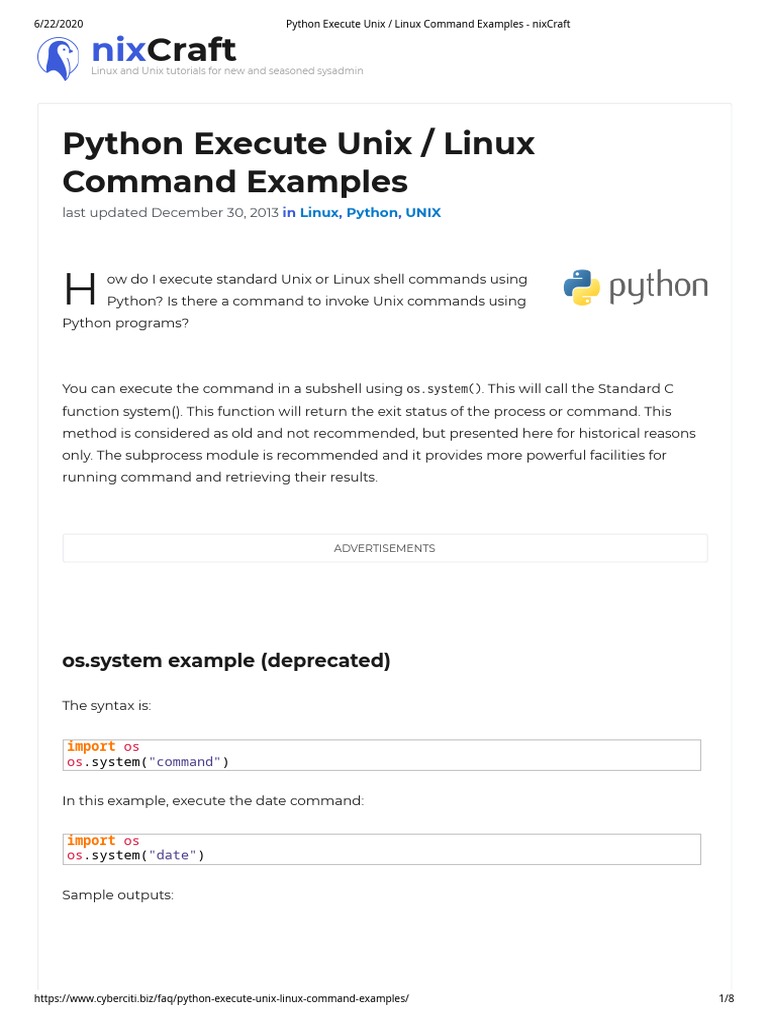Screen dimensions: 768x1024
Task: Click the ADVERTISEMENTS banner box
Action: click(385, 548)
